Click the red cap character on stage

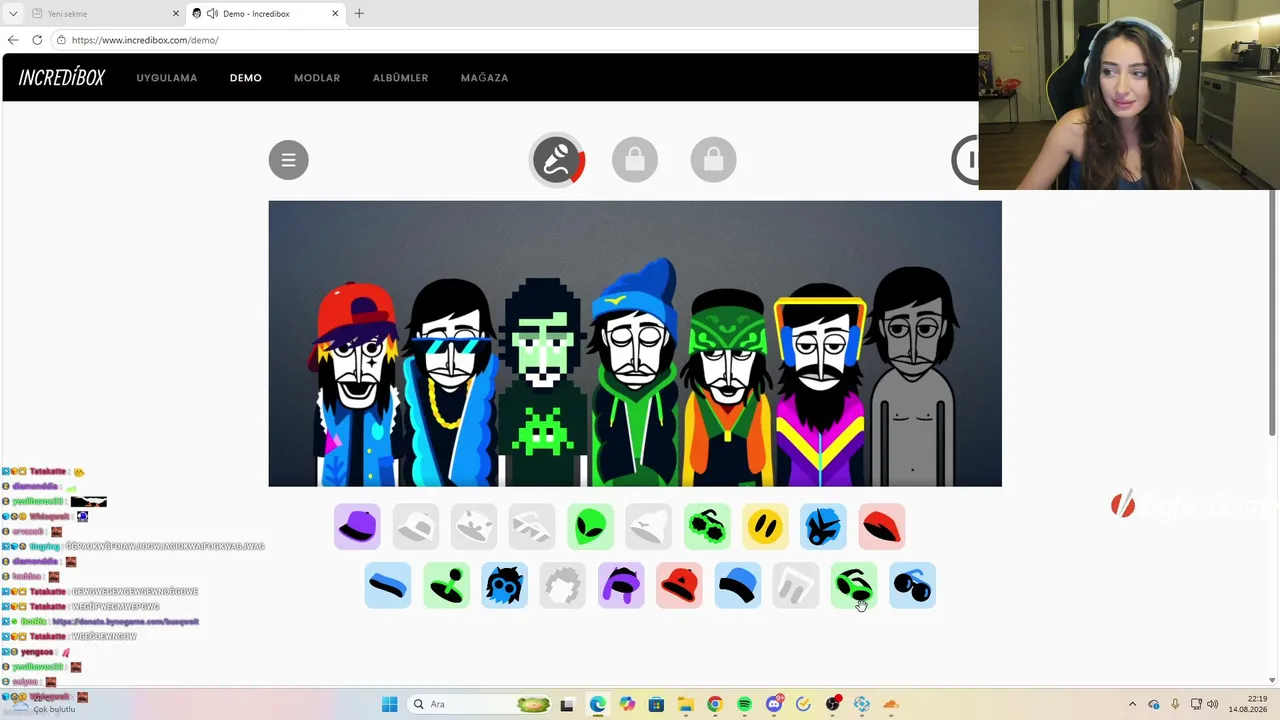(358, 385)
